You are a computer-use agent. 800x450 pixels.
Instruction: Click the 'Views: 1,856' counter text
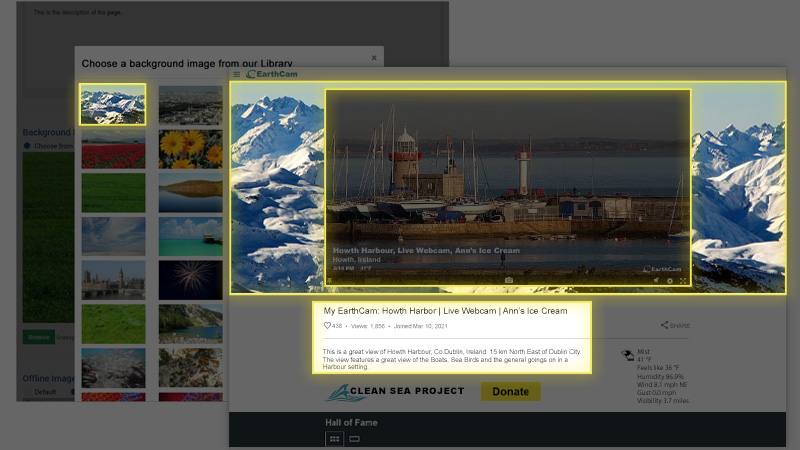(368, 326)
